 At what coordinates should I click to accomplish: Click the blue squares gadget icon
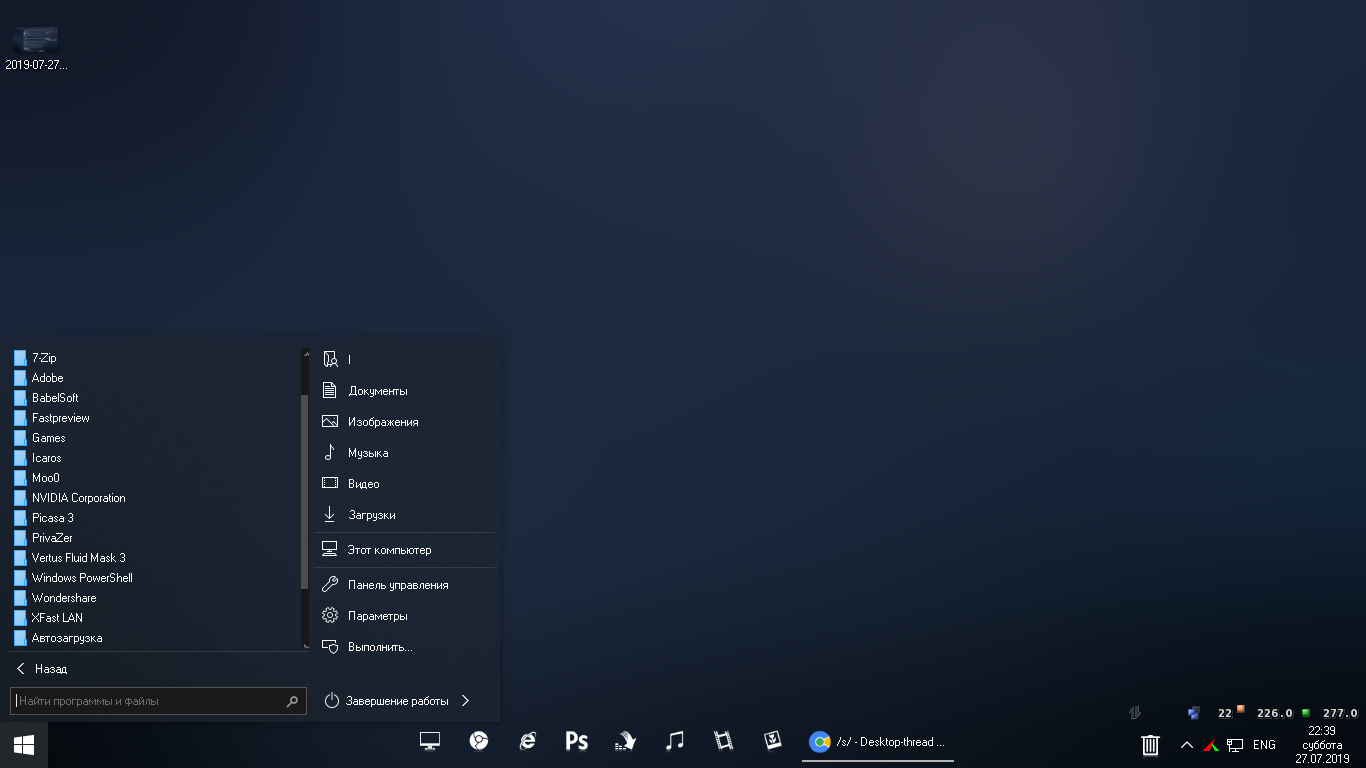pos(1193,713)
